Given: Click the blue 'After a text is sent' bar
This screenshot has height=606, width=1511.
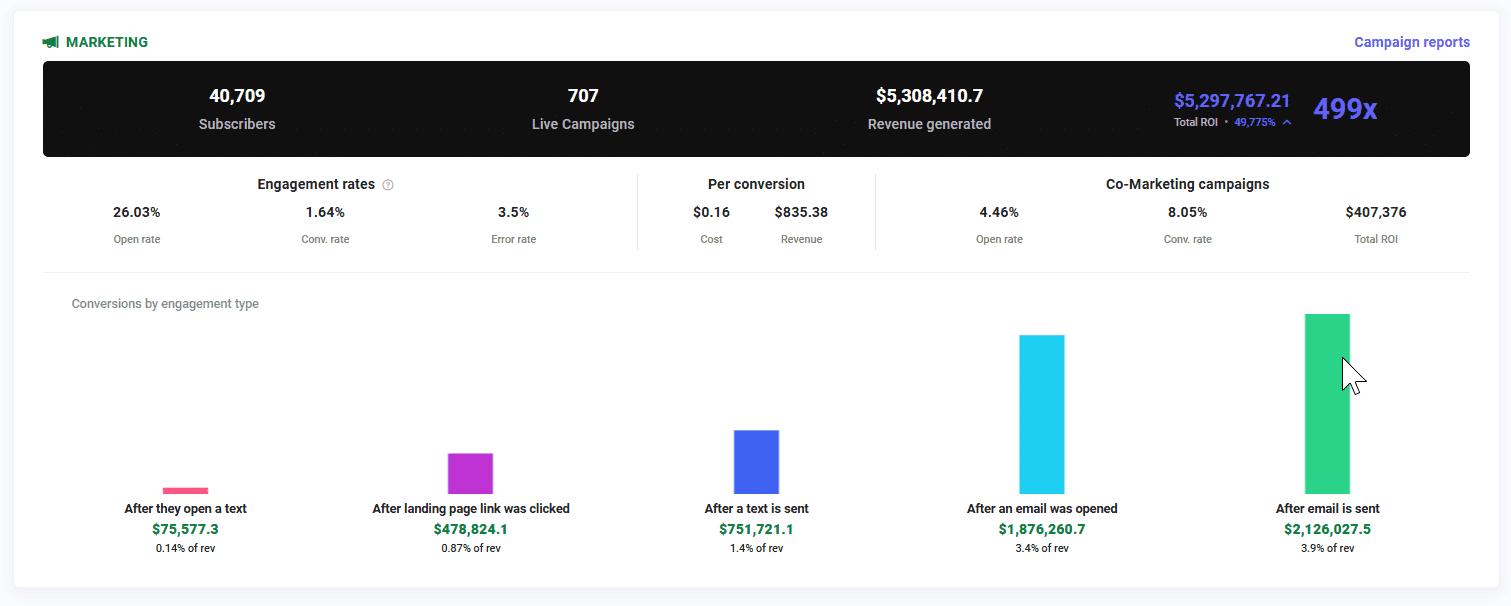Looking at the screenshot, I should coord(756,462).
